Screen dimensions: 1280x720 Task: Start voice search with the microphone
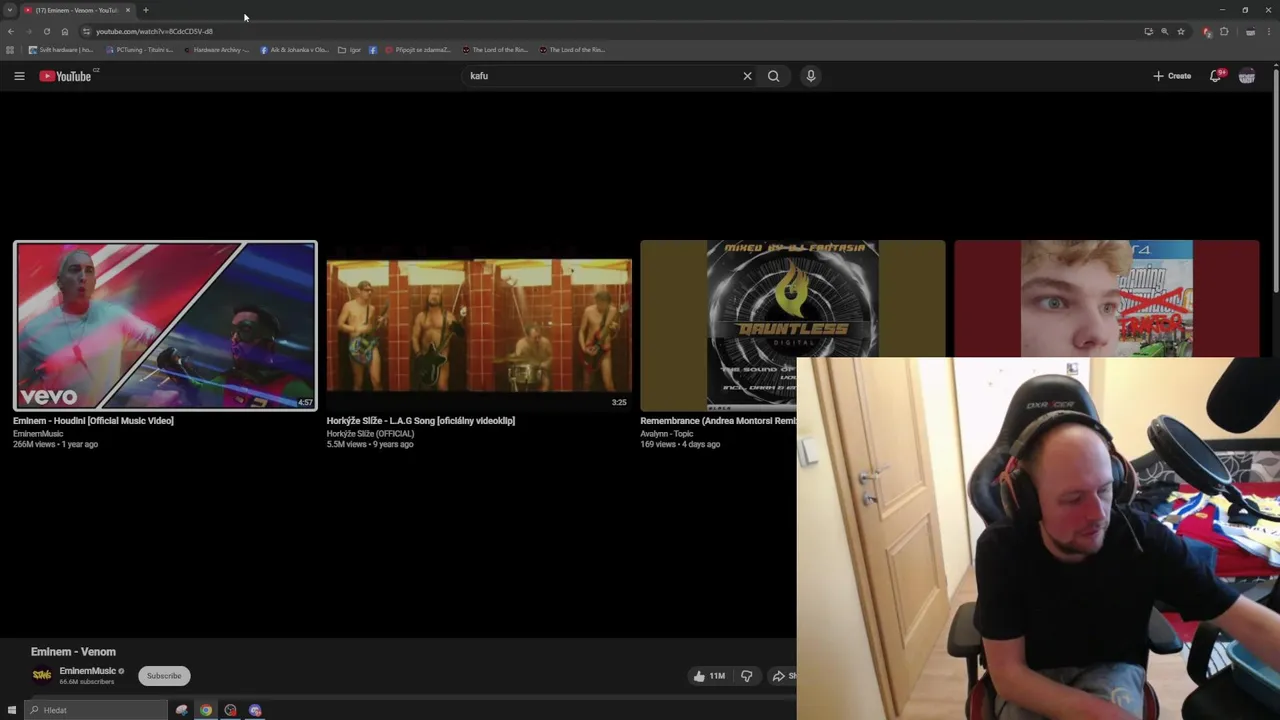pos(811,76)
